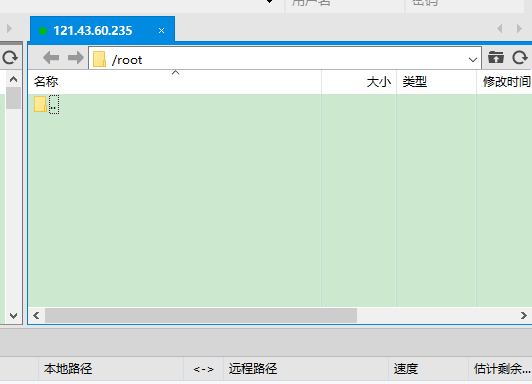
Task: Click the /root remote path field
Action: (x=285, y=58)
